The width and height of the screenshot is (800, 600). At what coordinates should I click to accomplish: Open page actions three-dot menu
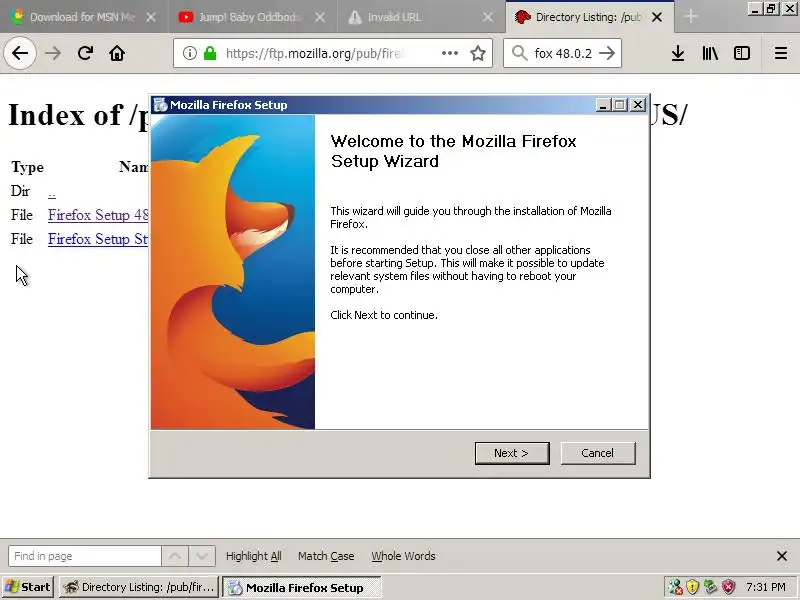449,53
